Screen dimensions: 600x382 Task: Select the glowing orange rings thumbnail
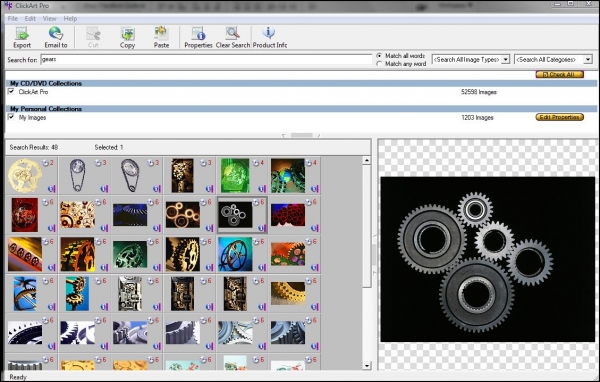183,215
